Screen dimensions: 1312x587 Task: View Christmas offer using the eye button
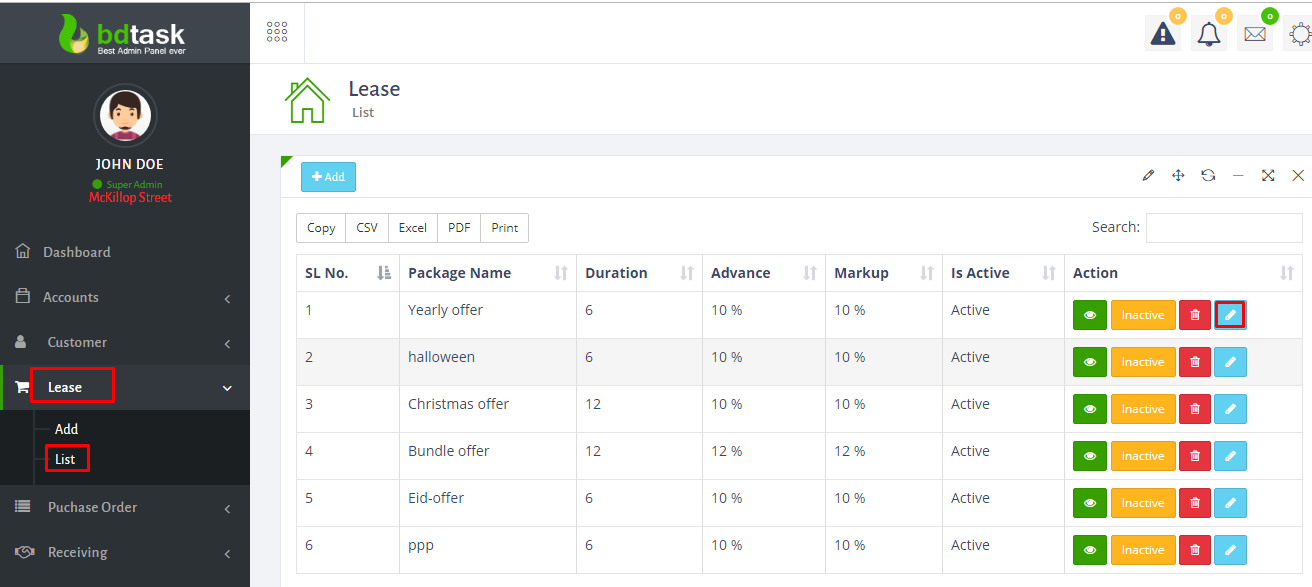pyautogui.click(x=1089, y=409)
